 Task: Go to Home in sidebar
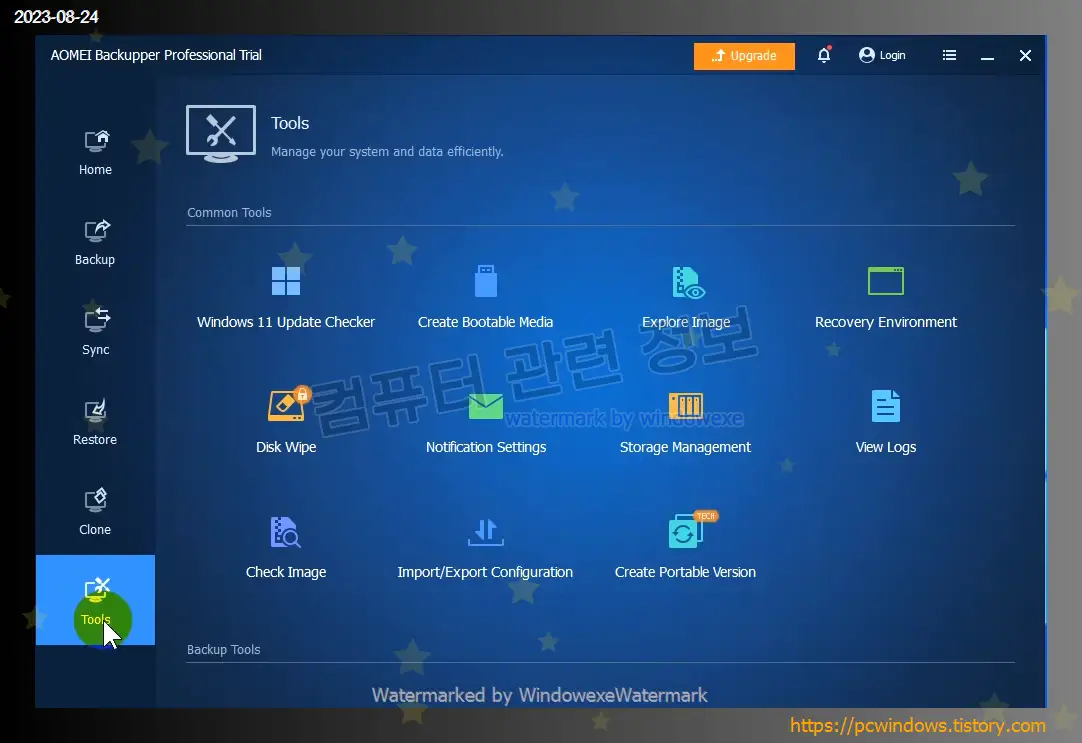tap(95, 153)
